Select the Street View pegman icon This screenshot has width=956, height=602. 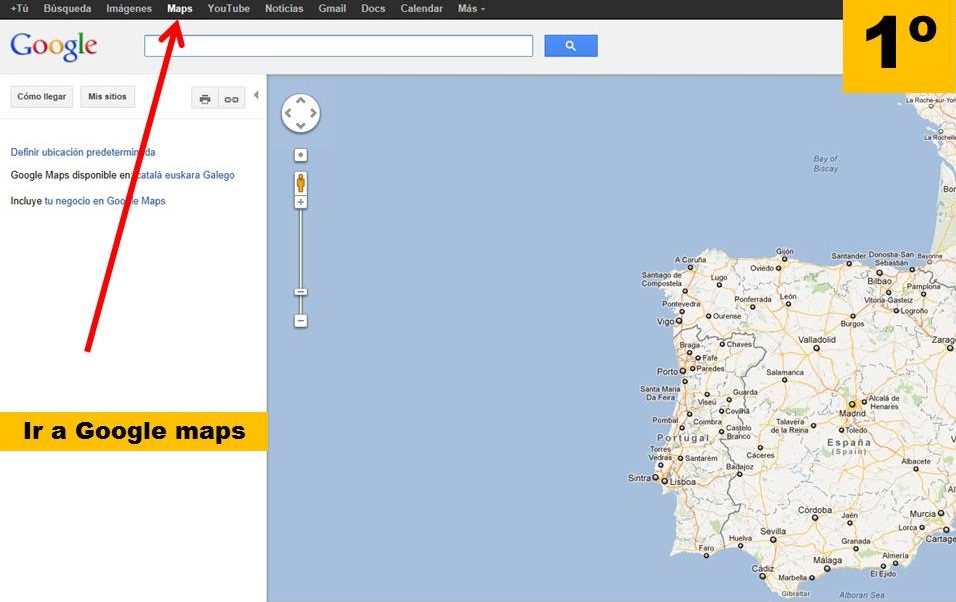[x=300, y=182]
